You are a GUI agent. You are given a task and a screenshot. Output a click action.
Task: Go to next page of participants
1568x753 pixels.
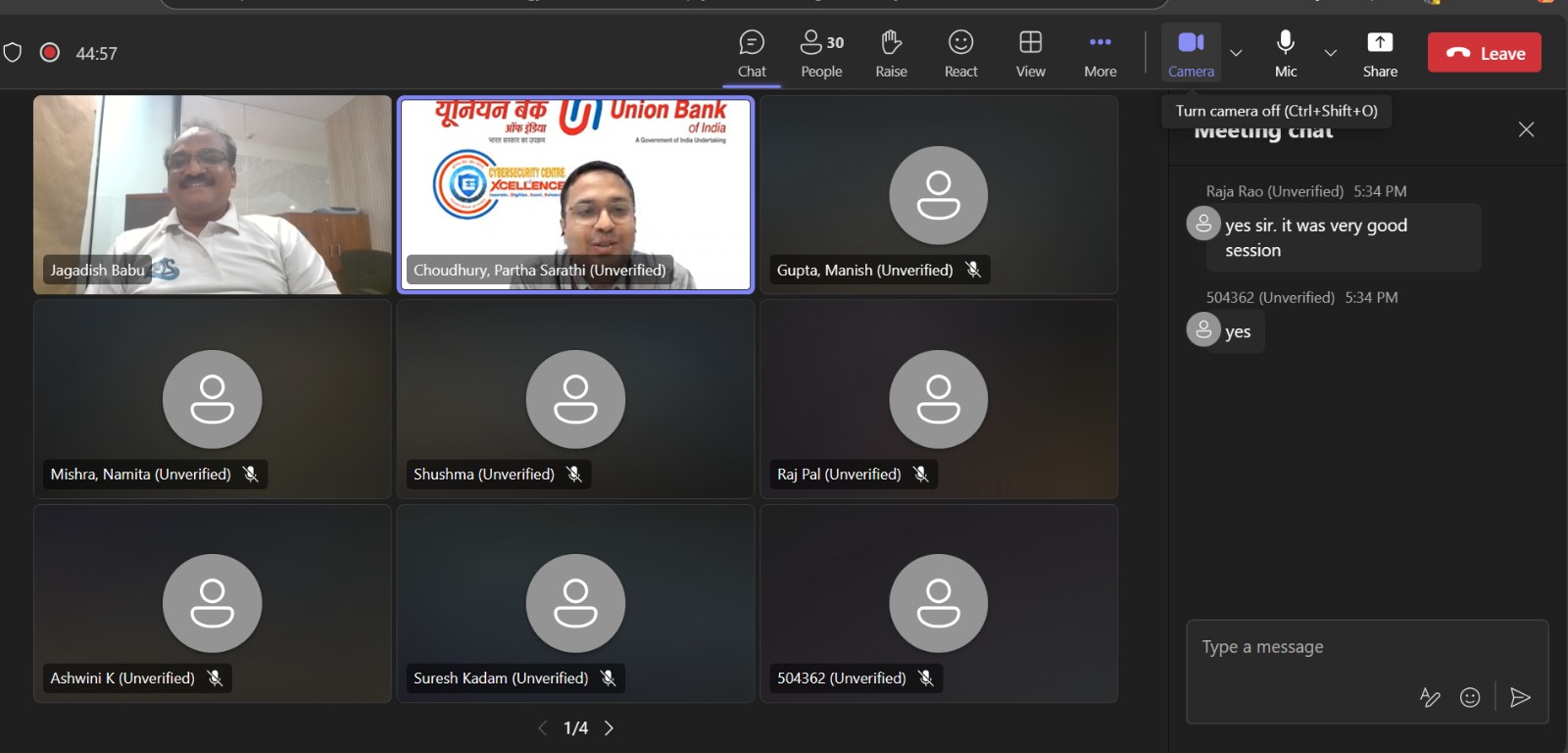[x=609, y=728]
